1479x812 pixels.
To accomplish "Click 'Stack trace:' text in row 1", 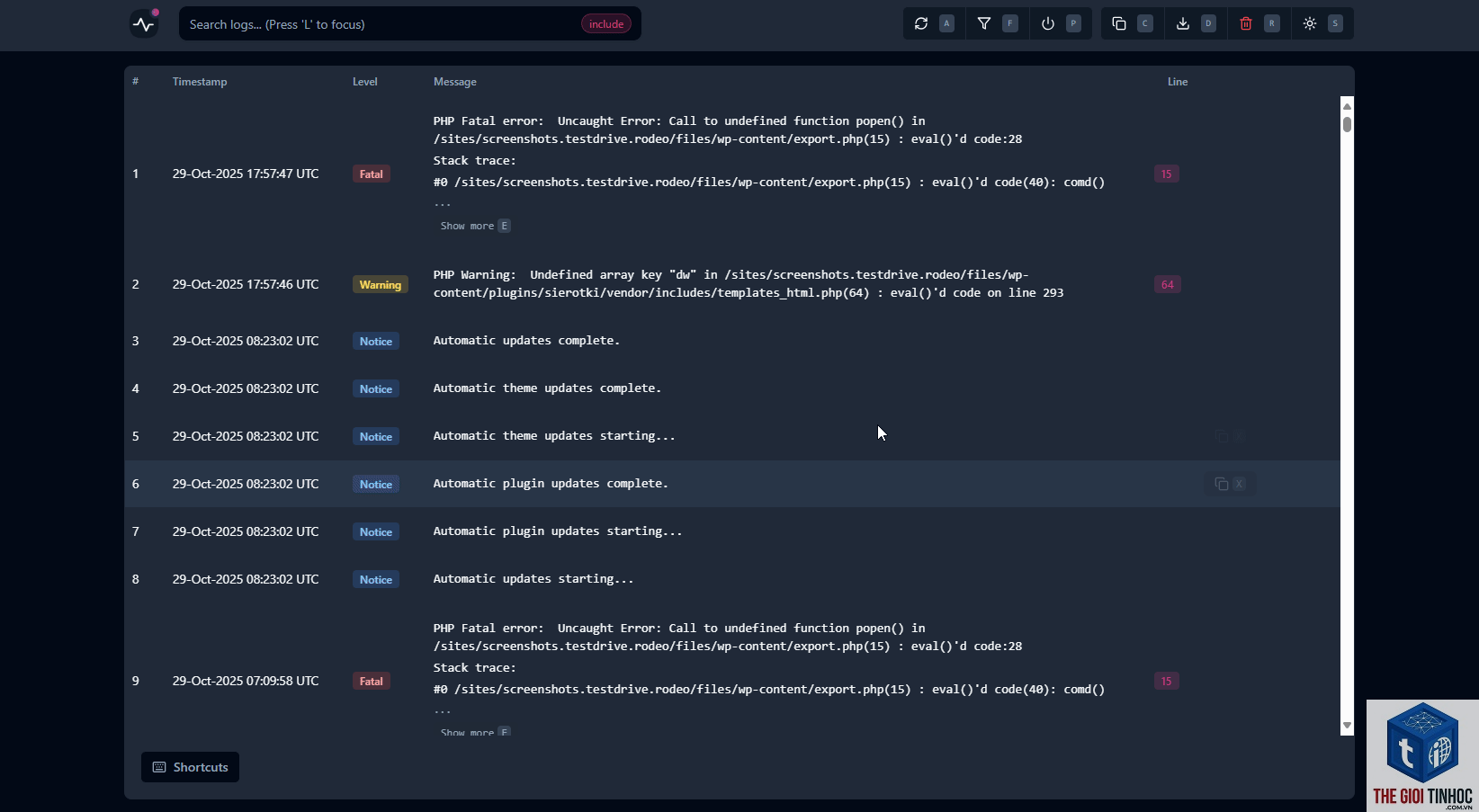I will [475, 161].
